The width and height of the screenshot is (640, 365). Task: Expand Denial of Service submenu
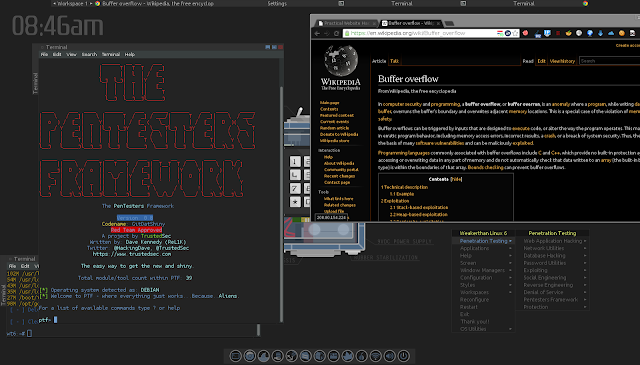pos(553,292)
